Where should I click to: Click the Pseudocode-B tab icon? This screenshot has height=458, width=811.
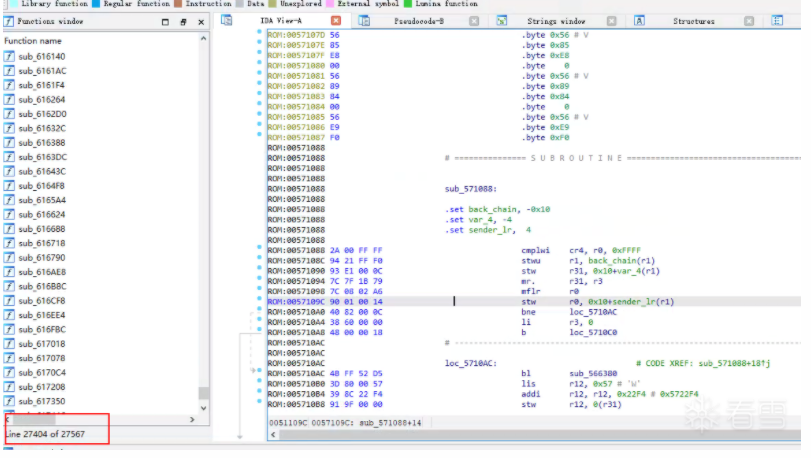tap(364, 21)
